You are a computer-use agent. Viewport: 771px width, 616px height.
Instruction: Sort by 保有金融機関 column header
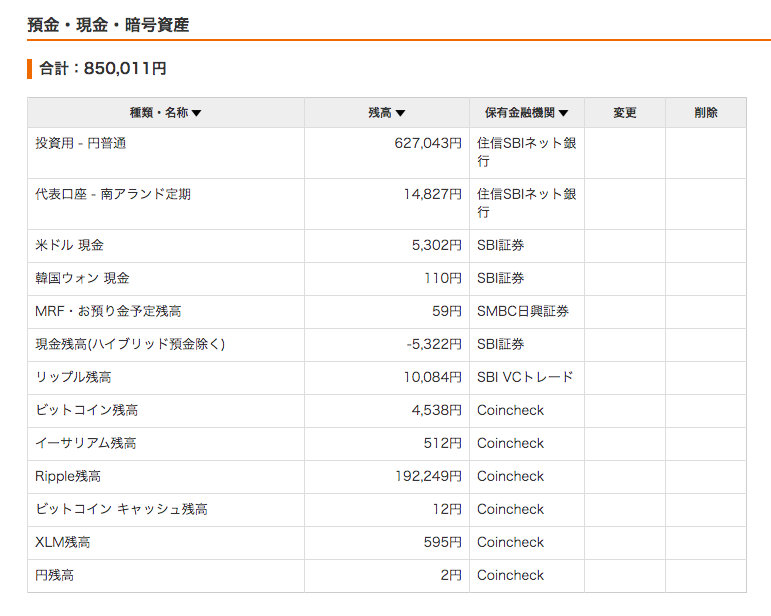(x=527, y=113)
